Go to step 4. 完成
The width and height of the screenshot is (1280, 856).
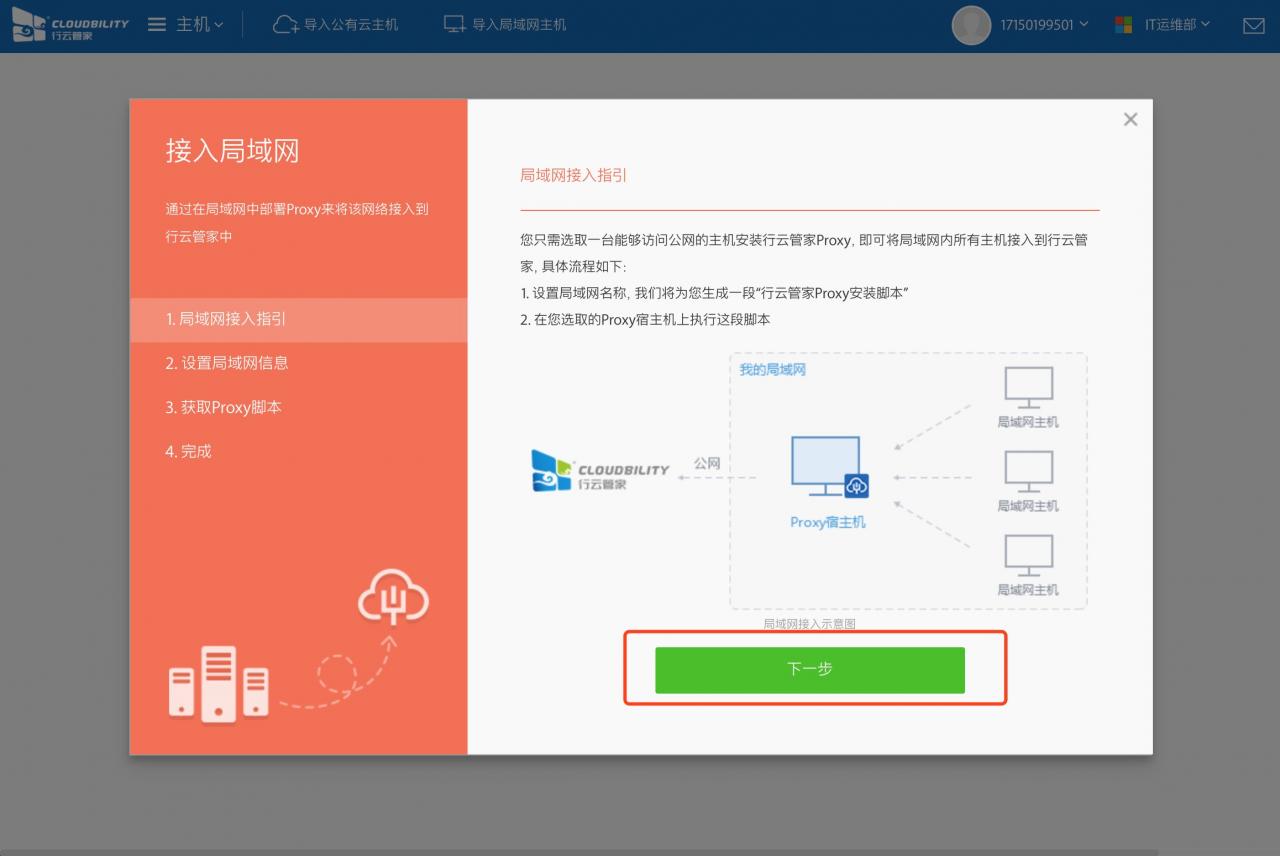[x=298, y=451]
